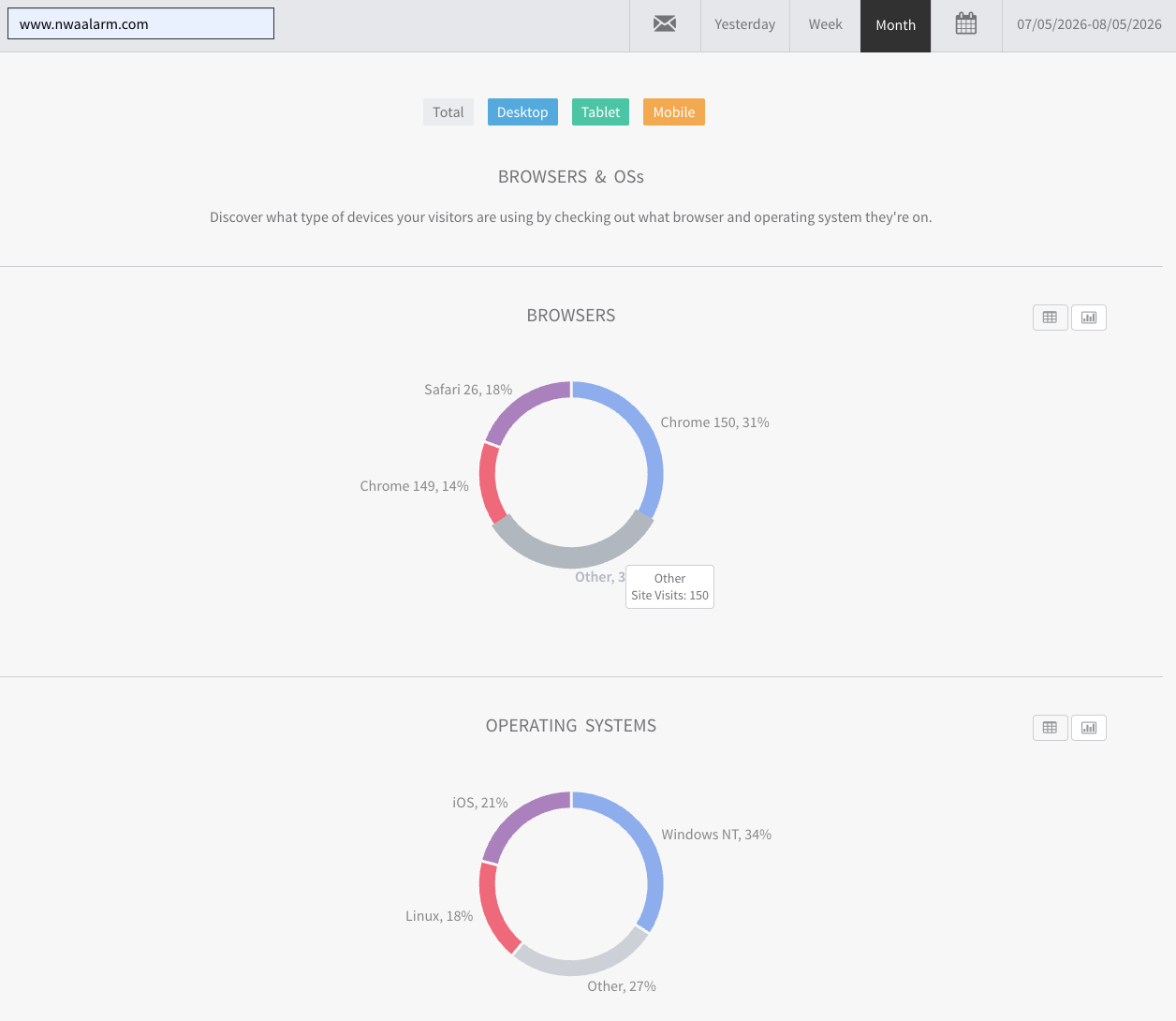Click the 'Chrome 150, 31%' label
Screen dimensions: 1176x1021
click(714, 422)
